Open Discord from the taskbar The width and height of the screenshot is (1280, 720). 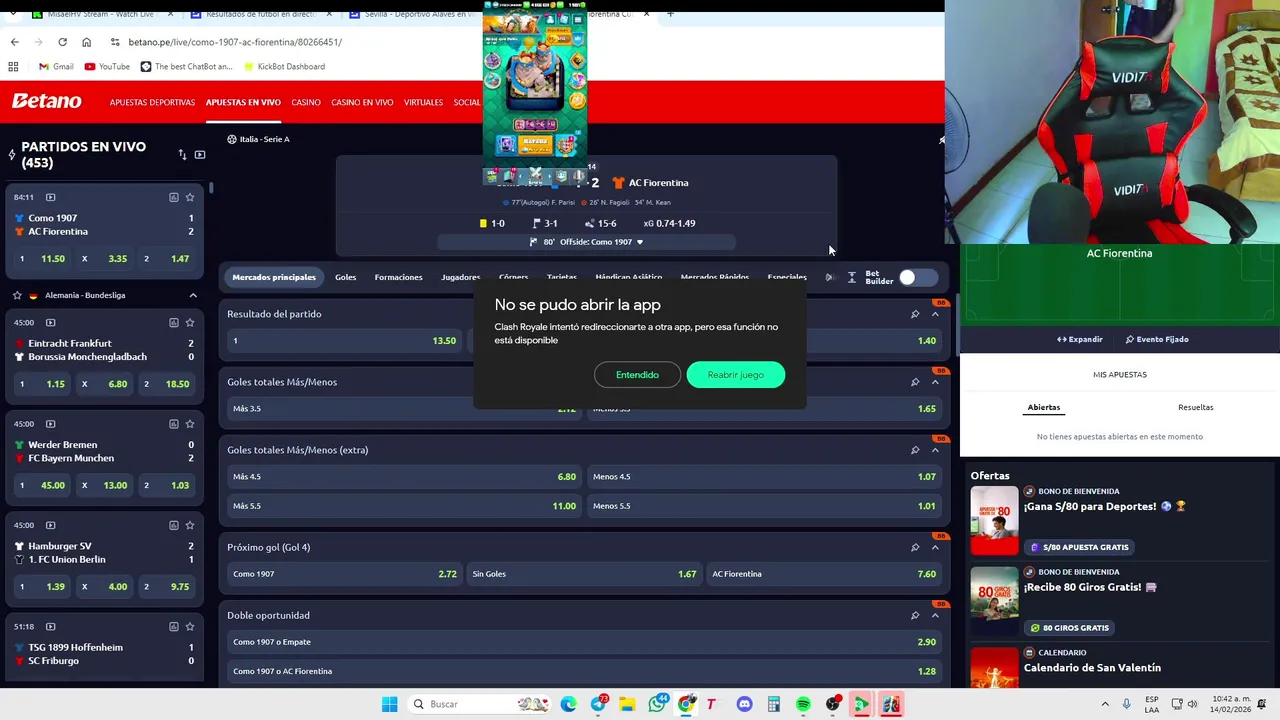(744, 704)
